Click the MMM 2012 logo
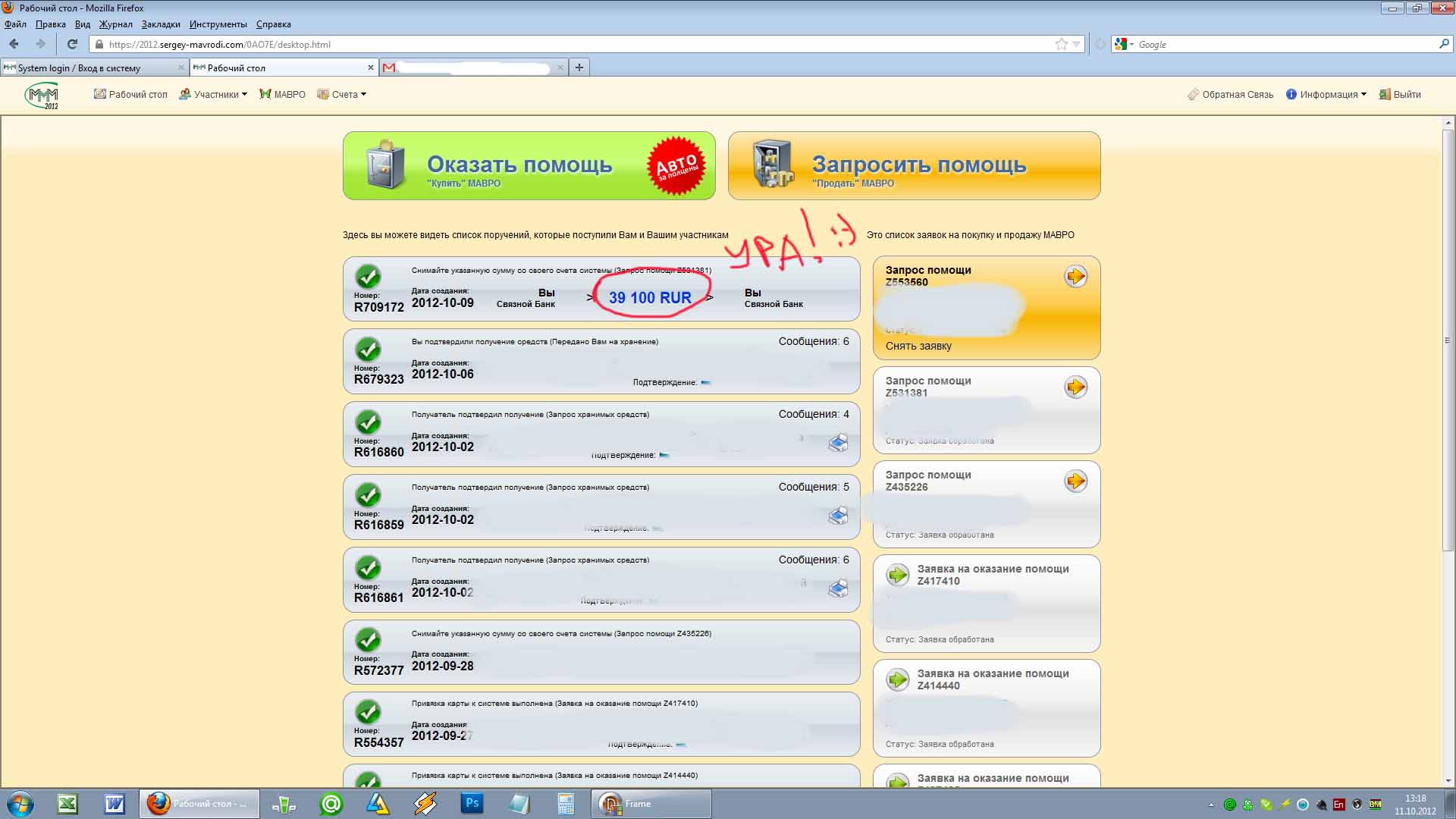1456x819 pixels. tap(42, 96)
